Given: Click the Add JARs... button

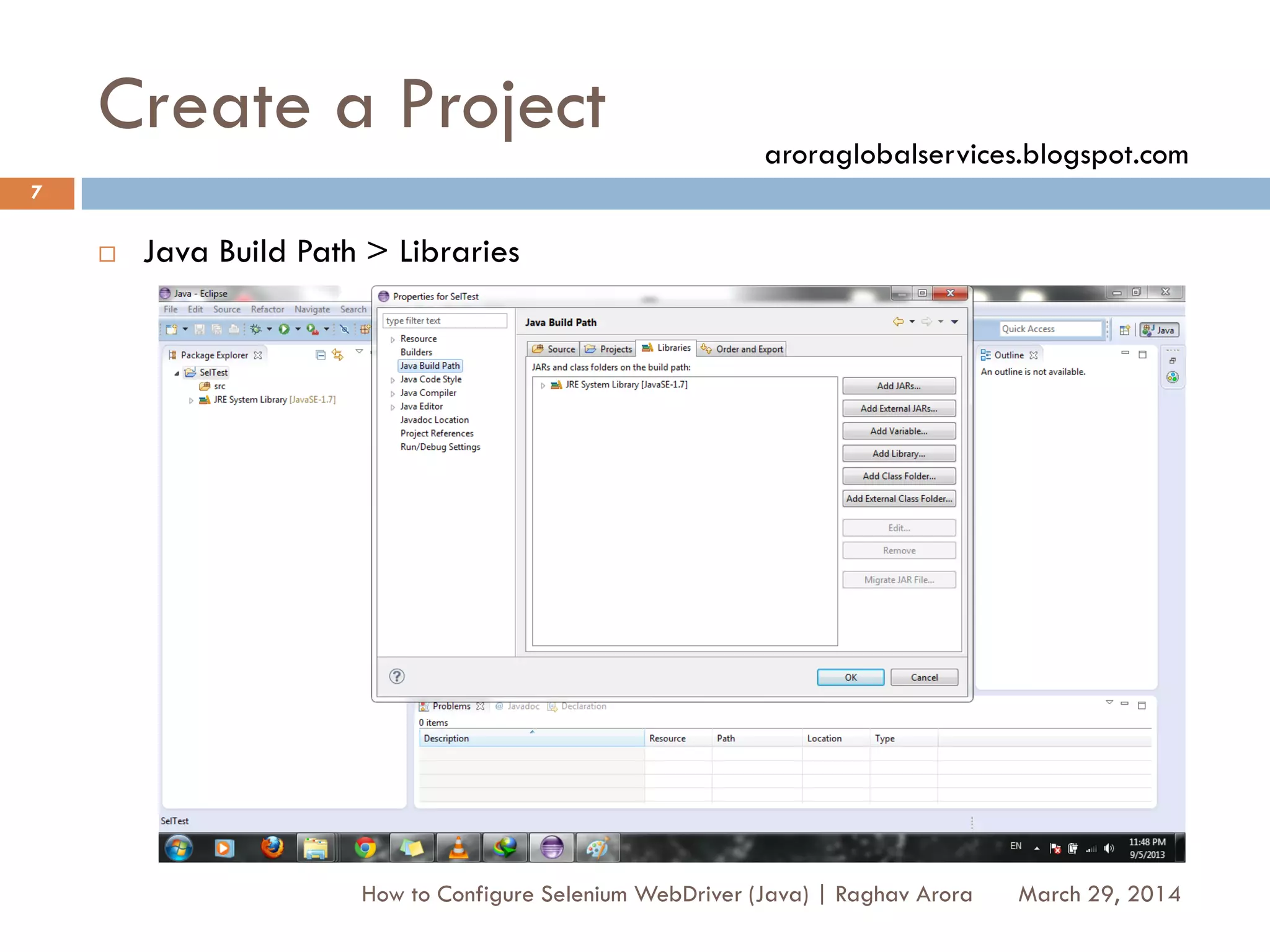Looking at the screenshot, I should pos(899,386).
